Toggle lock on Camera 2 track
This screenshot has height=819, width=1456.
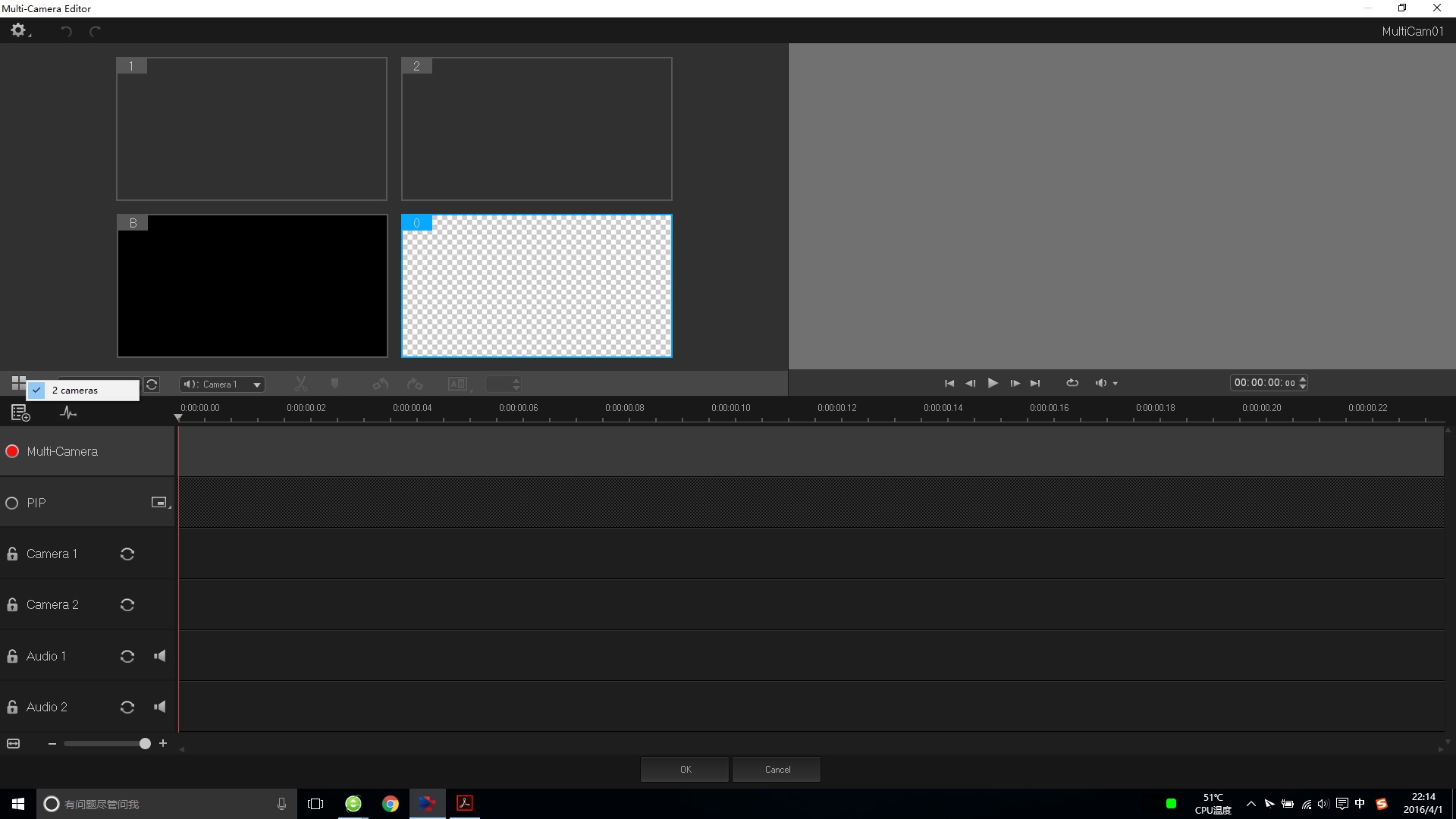[x=12, y=604]
